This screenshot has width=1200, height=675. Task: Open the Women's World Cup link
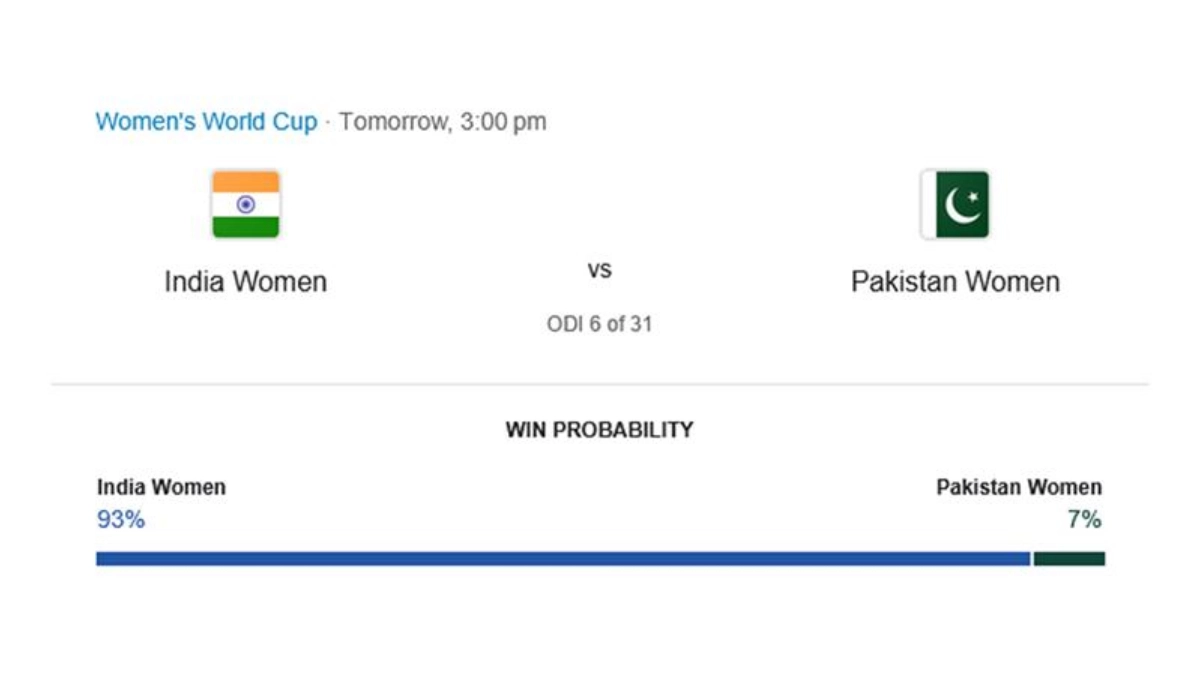pyautogui.click(x=206, y=122)
